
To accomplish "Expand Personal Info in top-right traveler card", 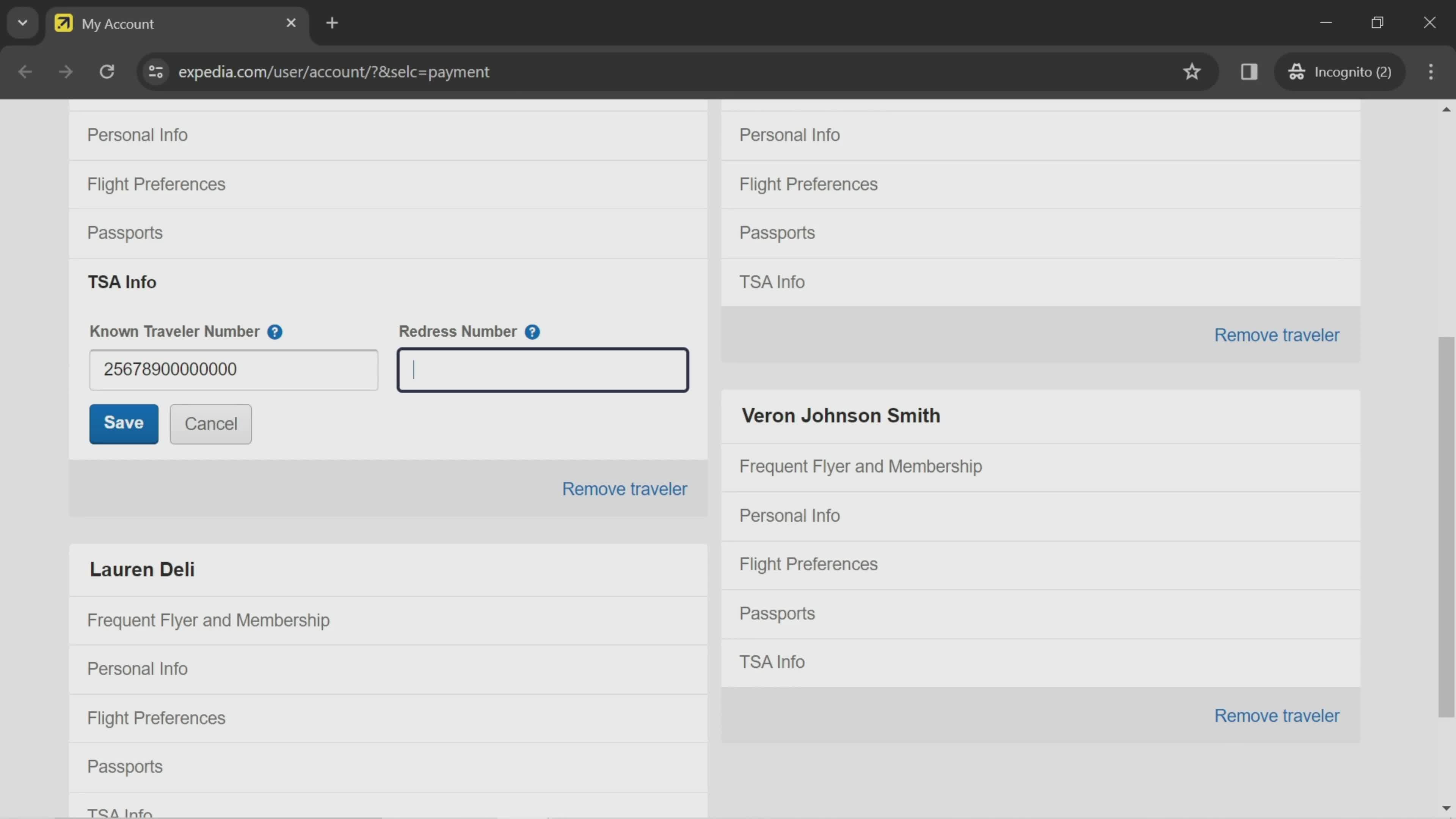I will coord(1040,136).
